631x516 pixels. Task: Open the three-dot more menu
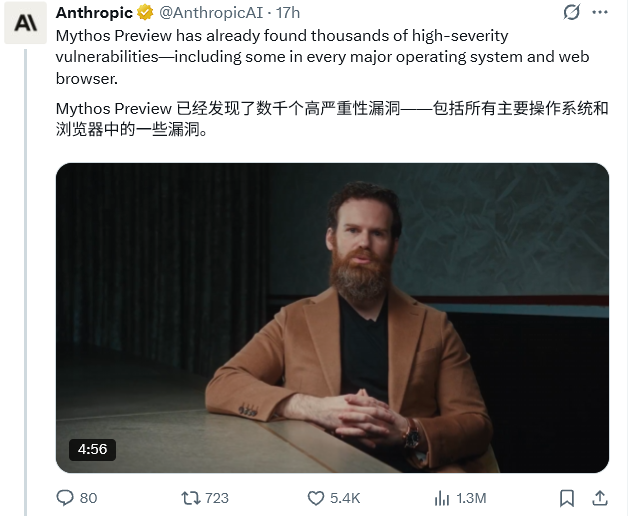tap(600, 12)
